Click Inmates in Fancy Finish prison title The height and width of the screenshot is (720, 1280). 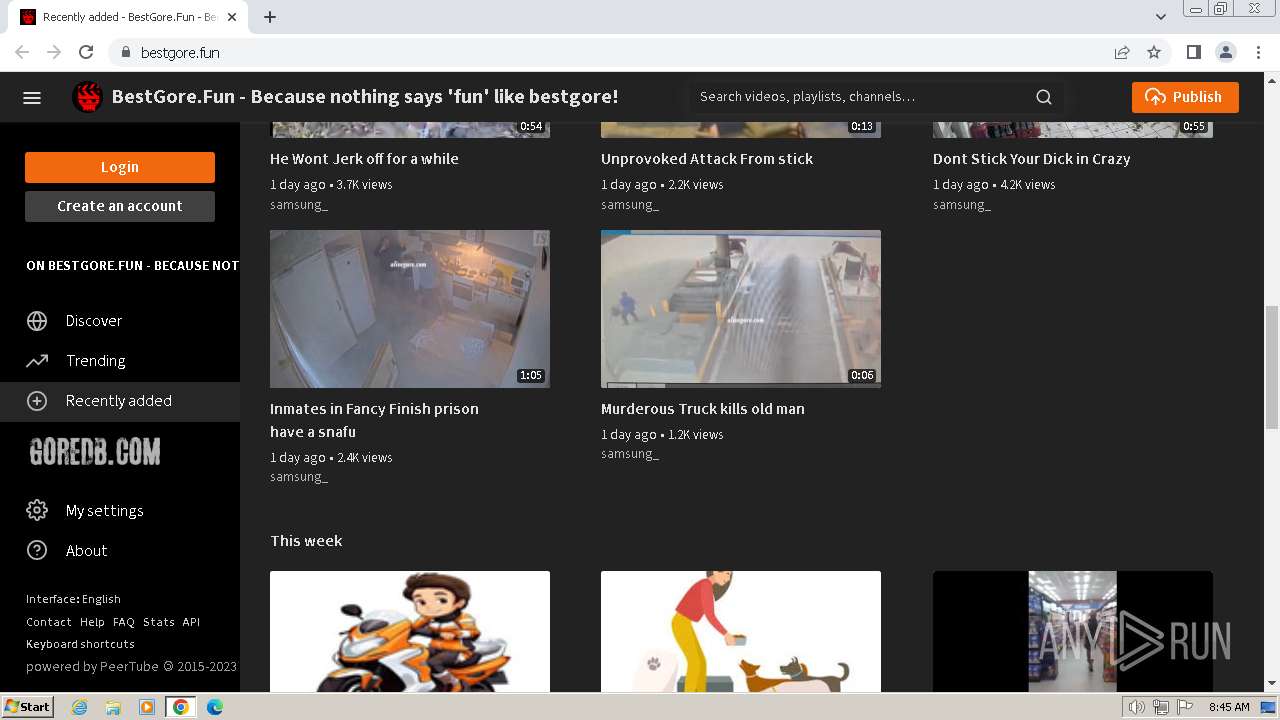click(x=374, y=420)
